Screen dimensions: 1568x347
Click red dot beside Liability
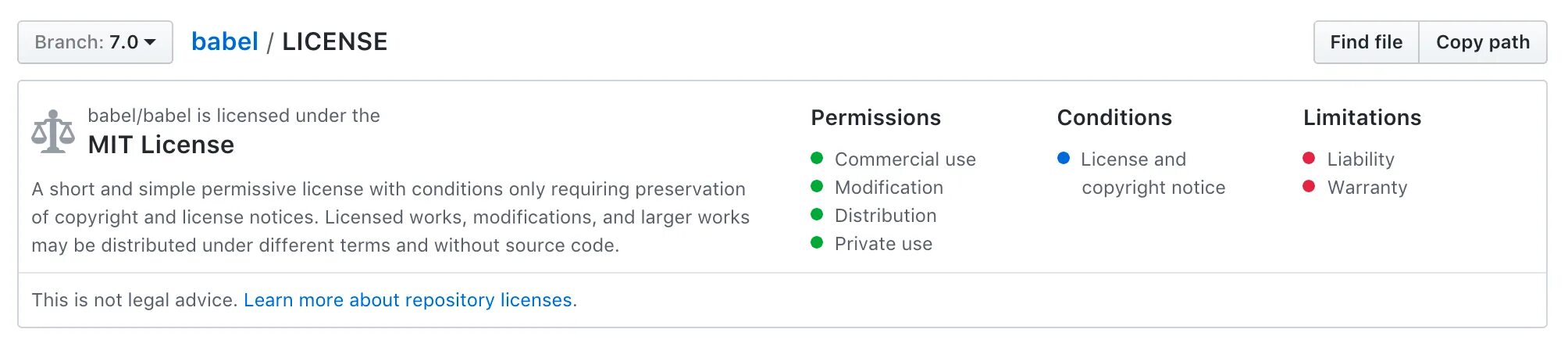(1309, 159)
